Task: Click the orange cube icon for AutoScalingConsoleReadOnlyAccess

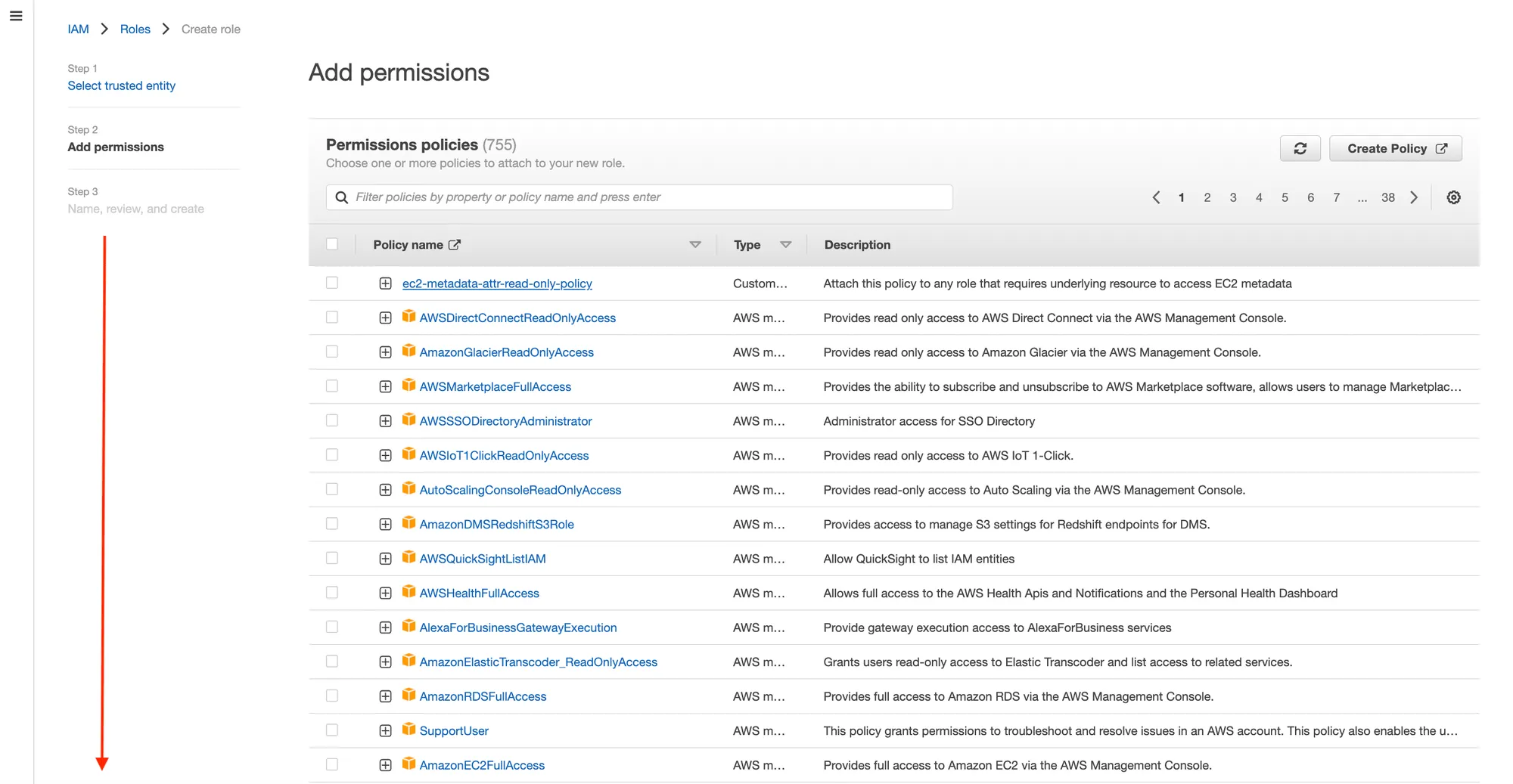Action: pyautogui.click(x=409, y=488)
